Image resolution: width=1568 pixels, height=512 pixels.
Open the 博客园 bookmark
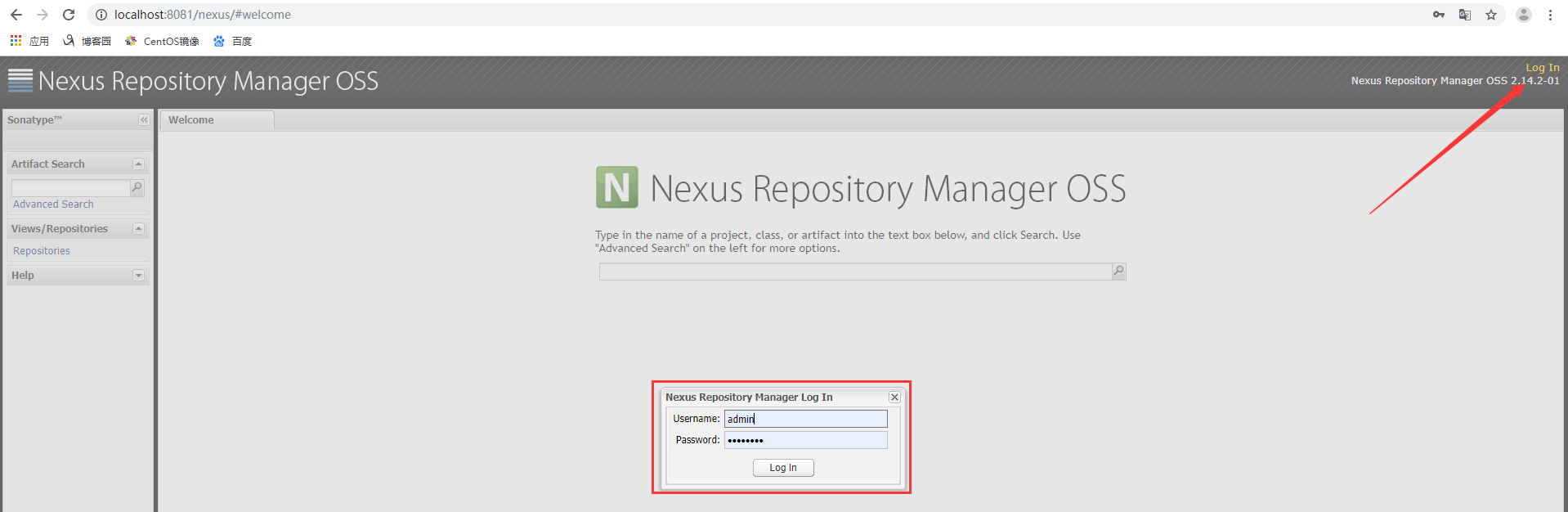(x=87, y=41)
